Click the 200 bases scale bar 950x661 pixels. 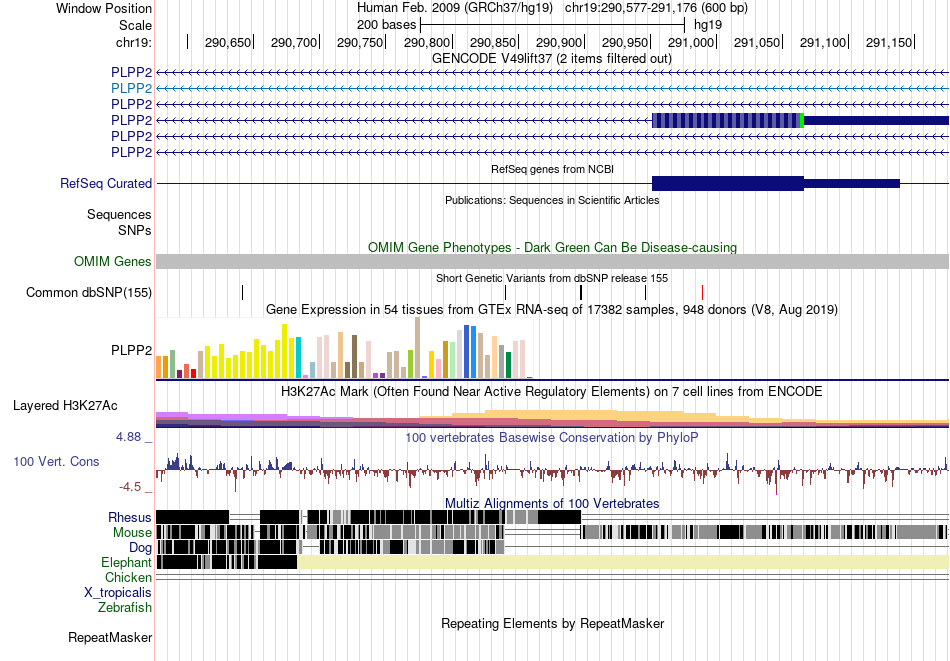click(x=552, y=25)
